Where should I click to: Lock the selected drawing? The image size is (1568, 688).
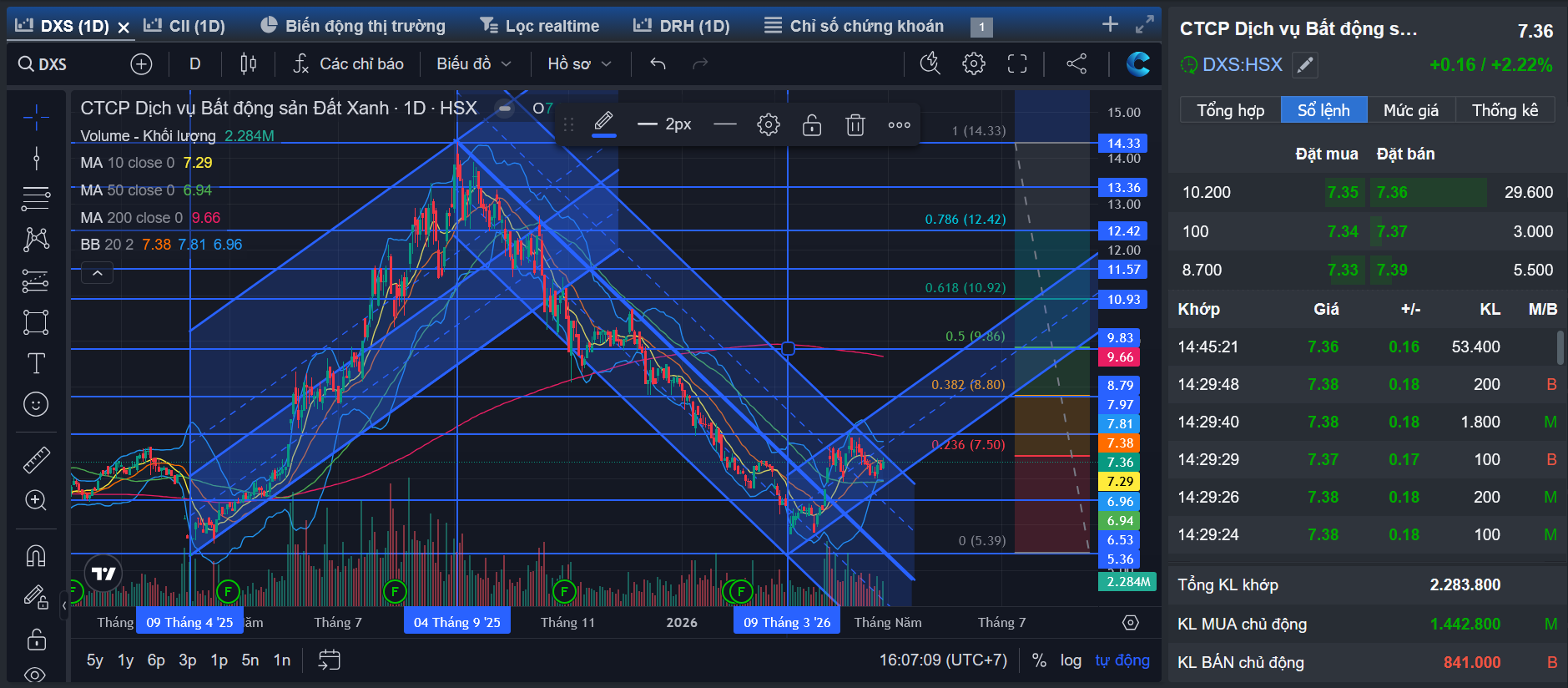[x=812, y=124]
